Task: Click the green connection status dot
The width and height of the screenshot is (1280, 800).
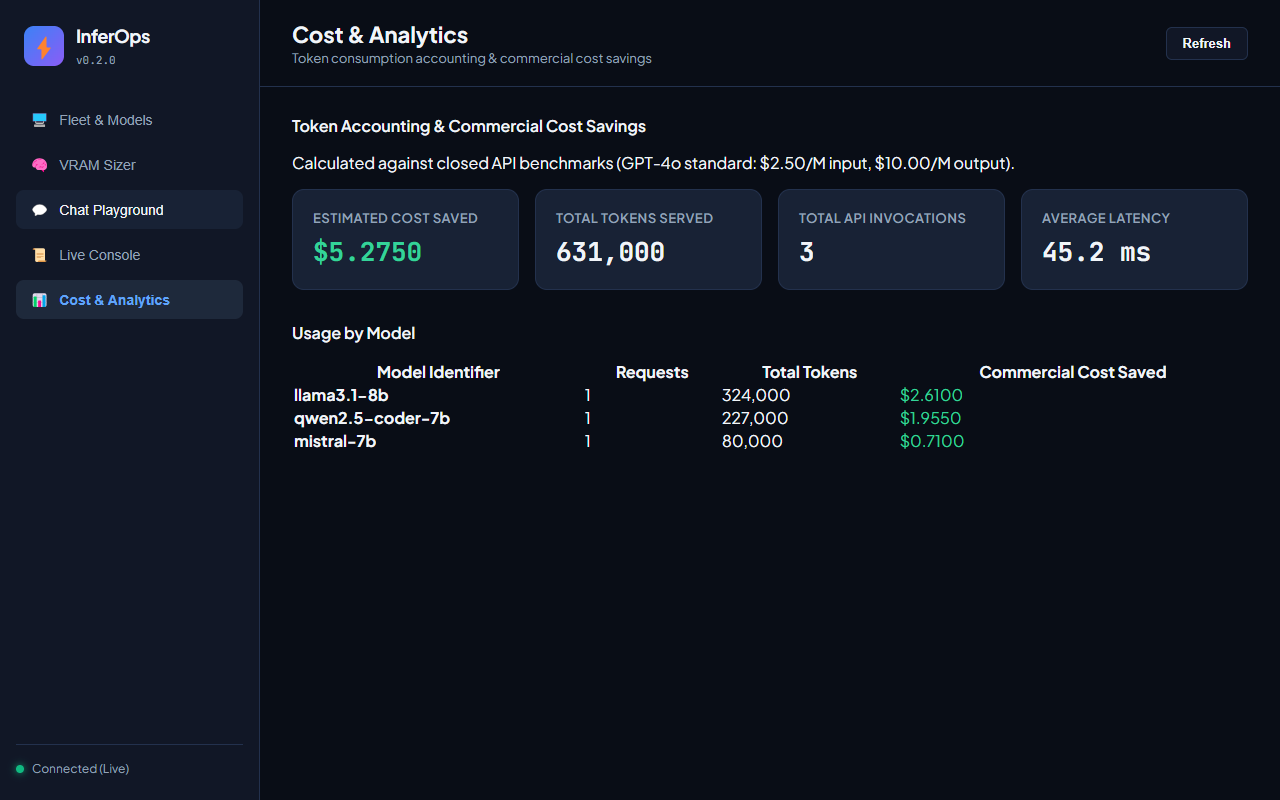Action: pos(20,769)
